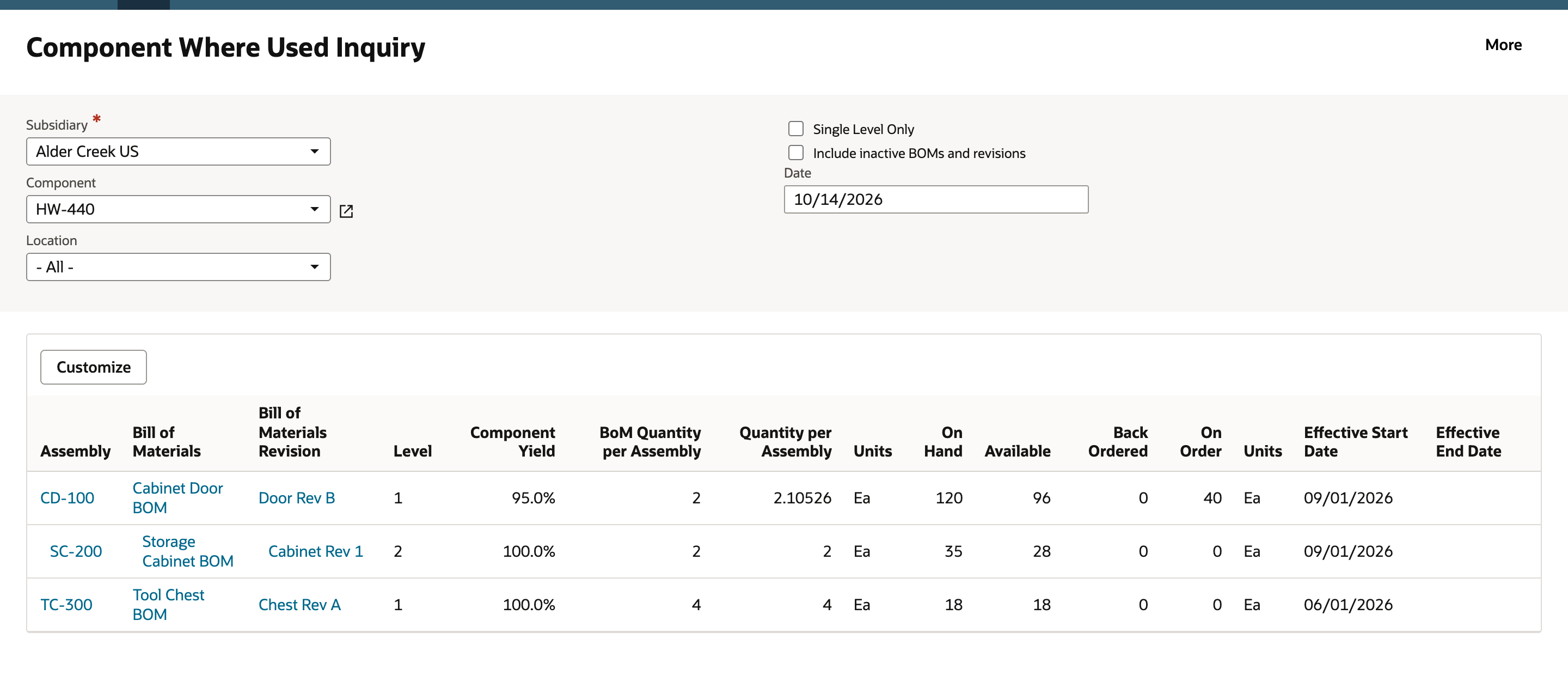Viewport: 1568px width, 681px height.
Task: Select the 06/01/2026 effective start date
Action: [1347, 605]
